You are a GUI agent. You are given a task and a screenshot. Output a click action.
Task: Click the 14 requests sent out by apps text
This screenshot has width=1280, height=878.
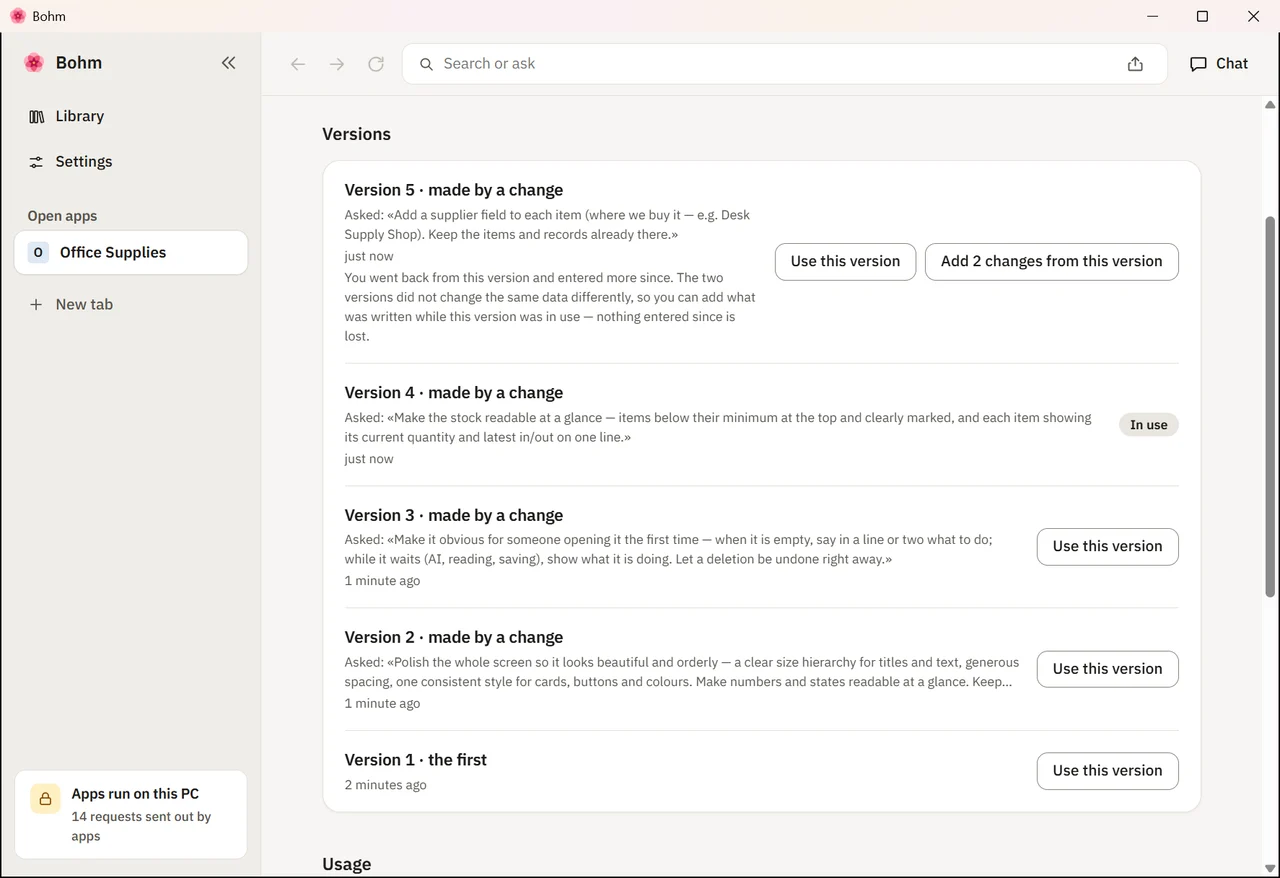point(141,826)
